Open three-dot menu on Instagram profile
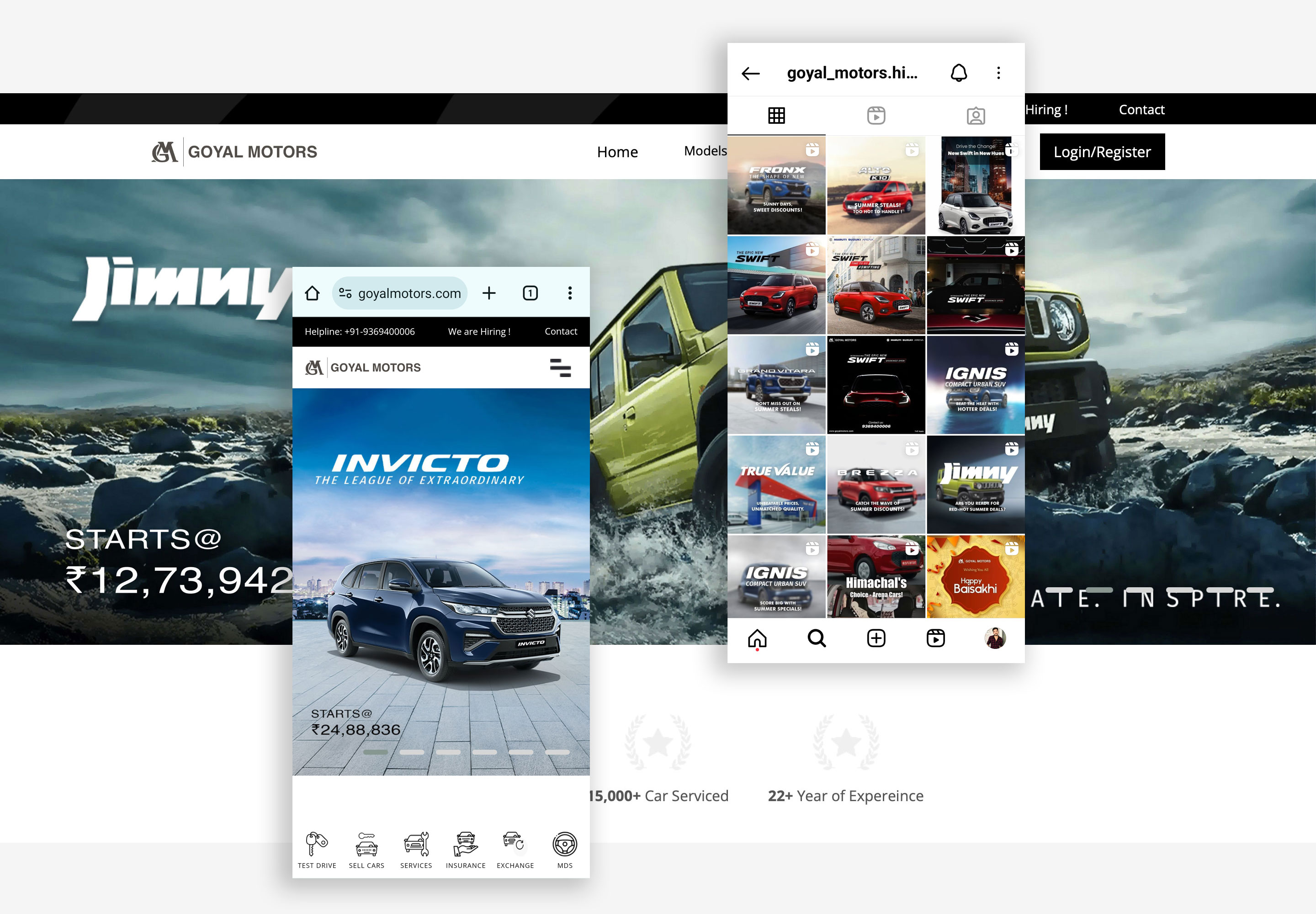The image size is (1316, 914). pyautogui.click(x=999, y=73)
